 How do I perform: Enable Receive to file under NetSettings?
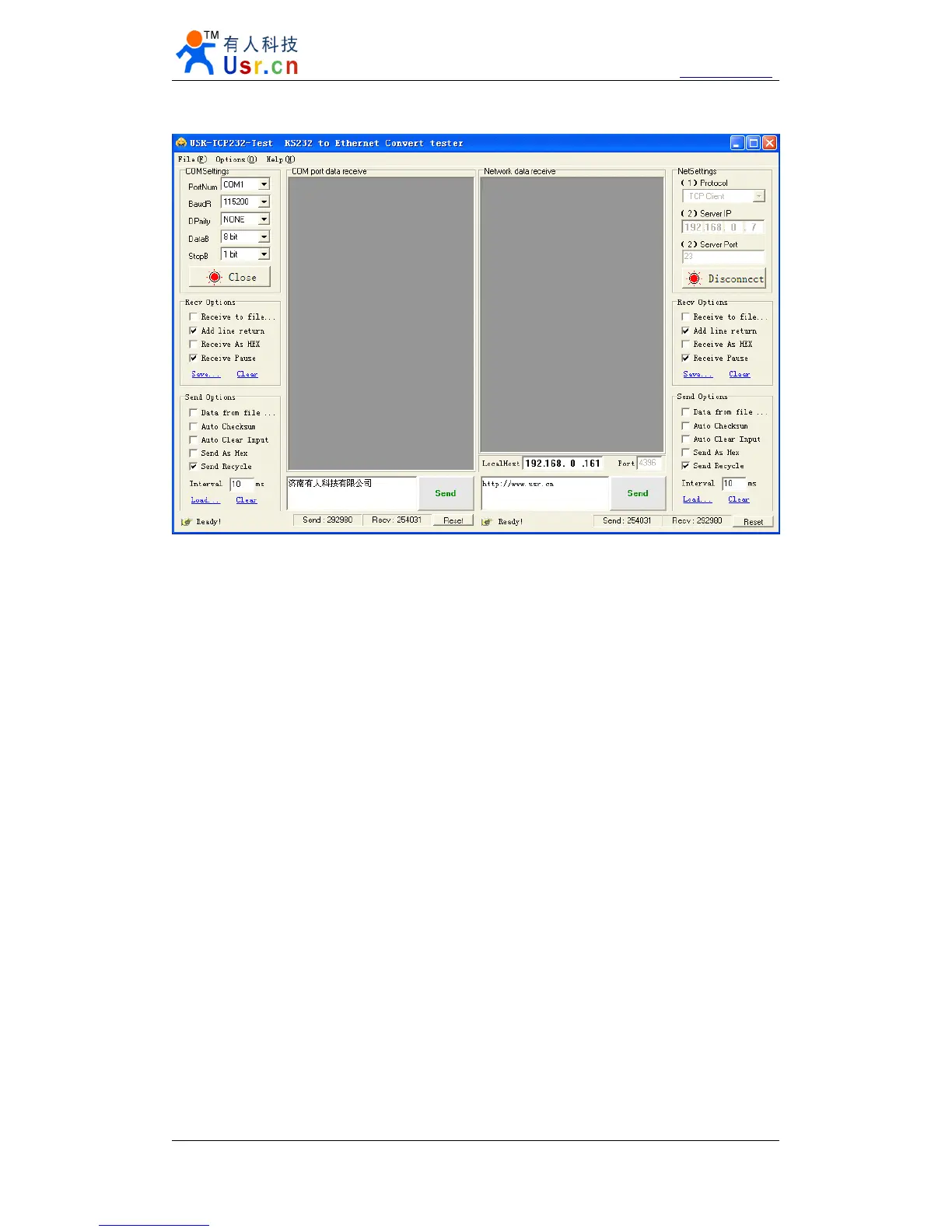(685, 317)
